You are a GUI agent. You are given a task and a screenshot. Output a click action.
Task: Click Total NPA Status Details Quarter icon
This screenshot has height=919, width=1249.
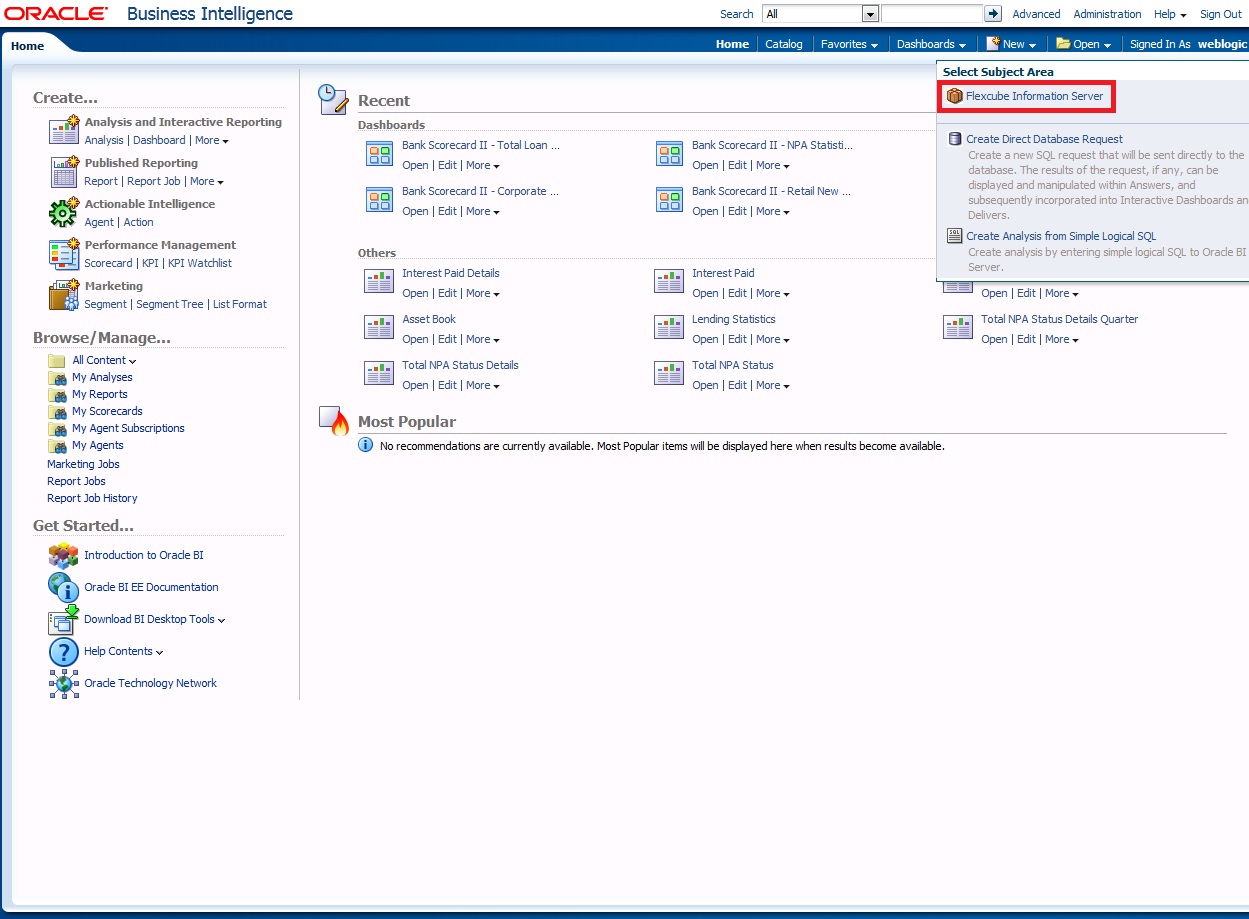tap(958, 327)
